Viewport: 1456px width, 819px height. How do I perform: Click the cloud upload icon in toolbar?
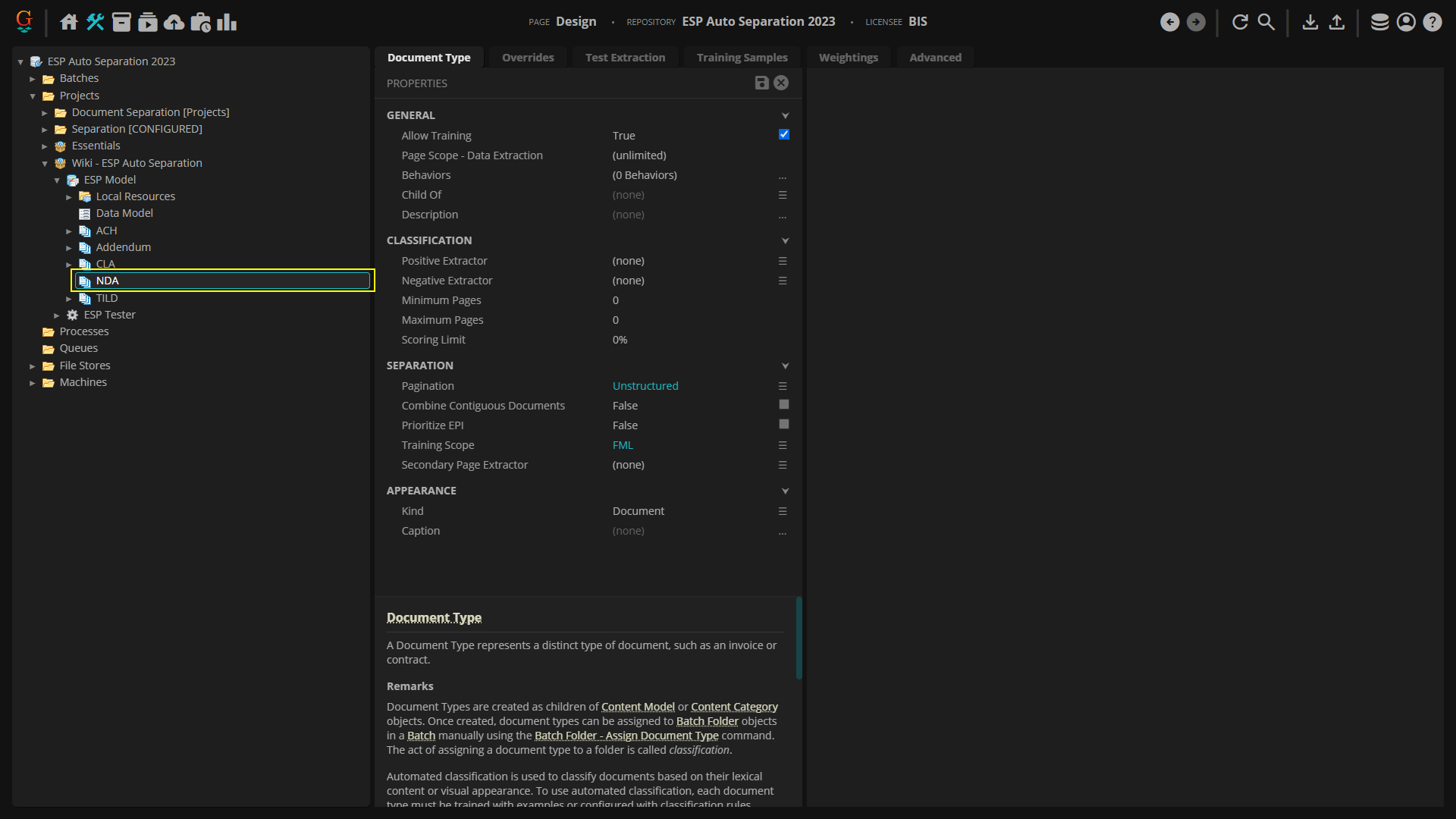click(x=174, y=22)
